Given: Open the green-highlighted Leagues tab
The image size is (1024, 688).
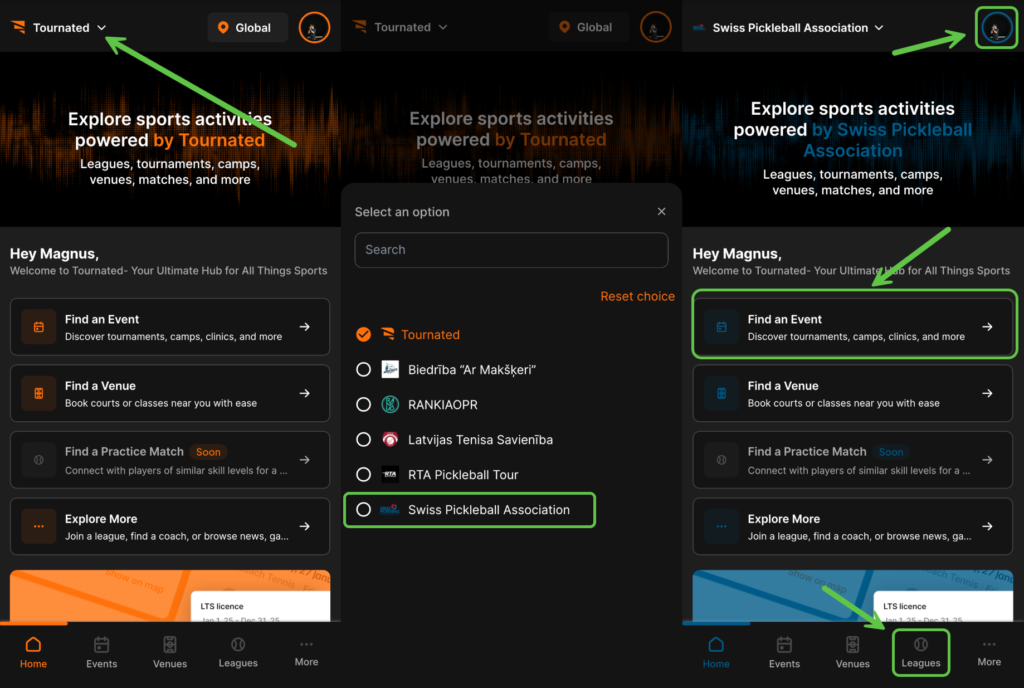Looking at the screenshot, I should click(x=921, y=653).
